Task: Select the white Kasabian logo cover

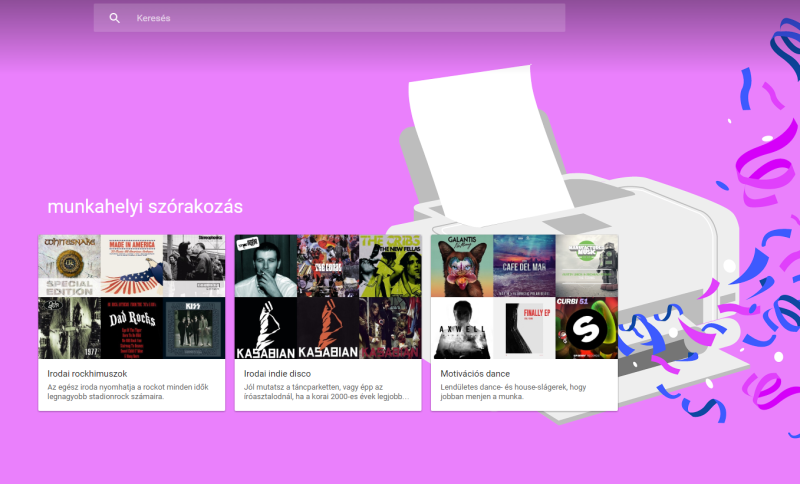Action: click(266, 328)
